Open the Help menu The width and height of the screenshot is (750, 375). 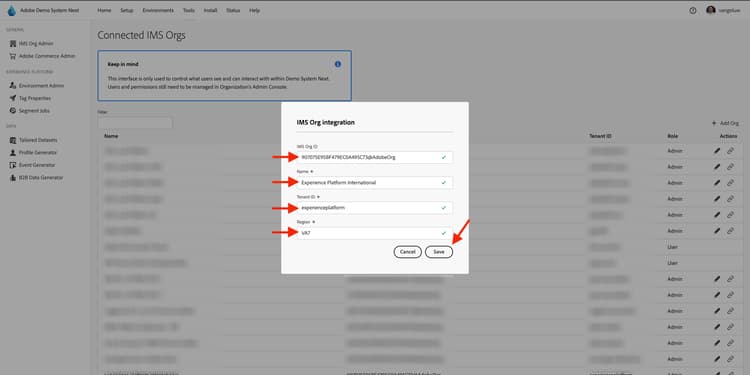pos(254,11)
